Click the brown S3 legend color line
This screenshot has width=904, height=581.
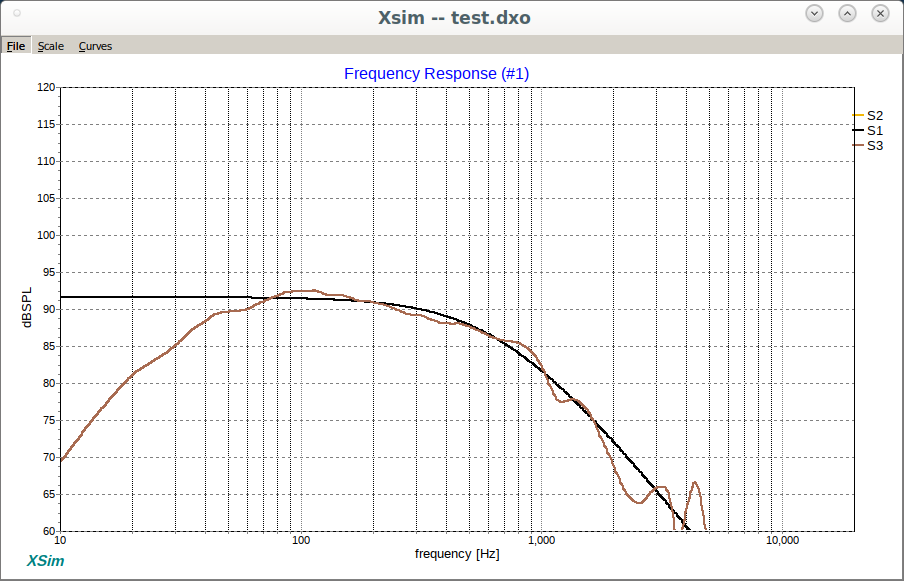pyautogui.click(x=858, y=145)
